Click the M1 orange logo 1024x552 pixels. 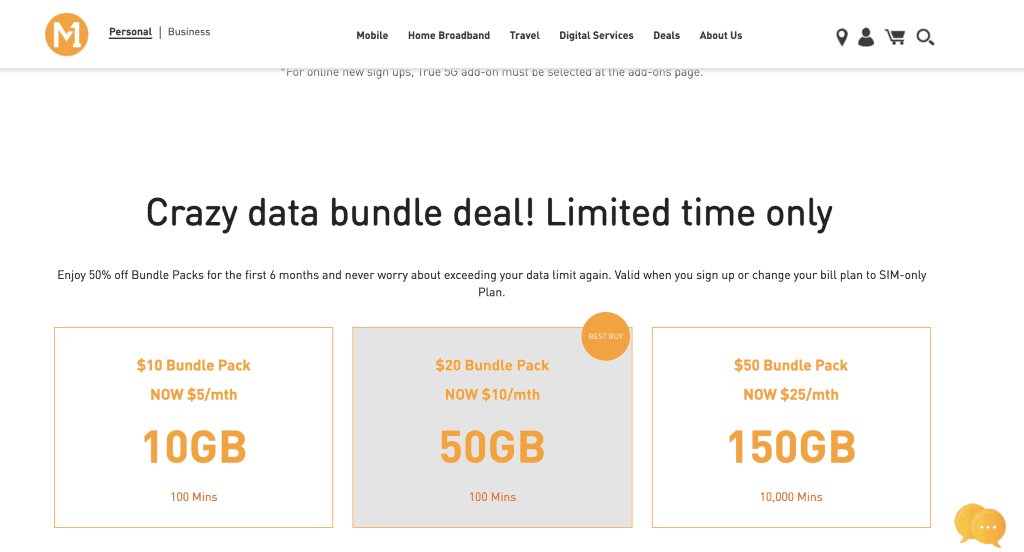67,35
